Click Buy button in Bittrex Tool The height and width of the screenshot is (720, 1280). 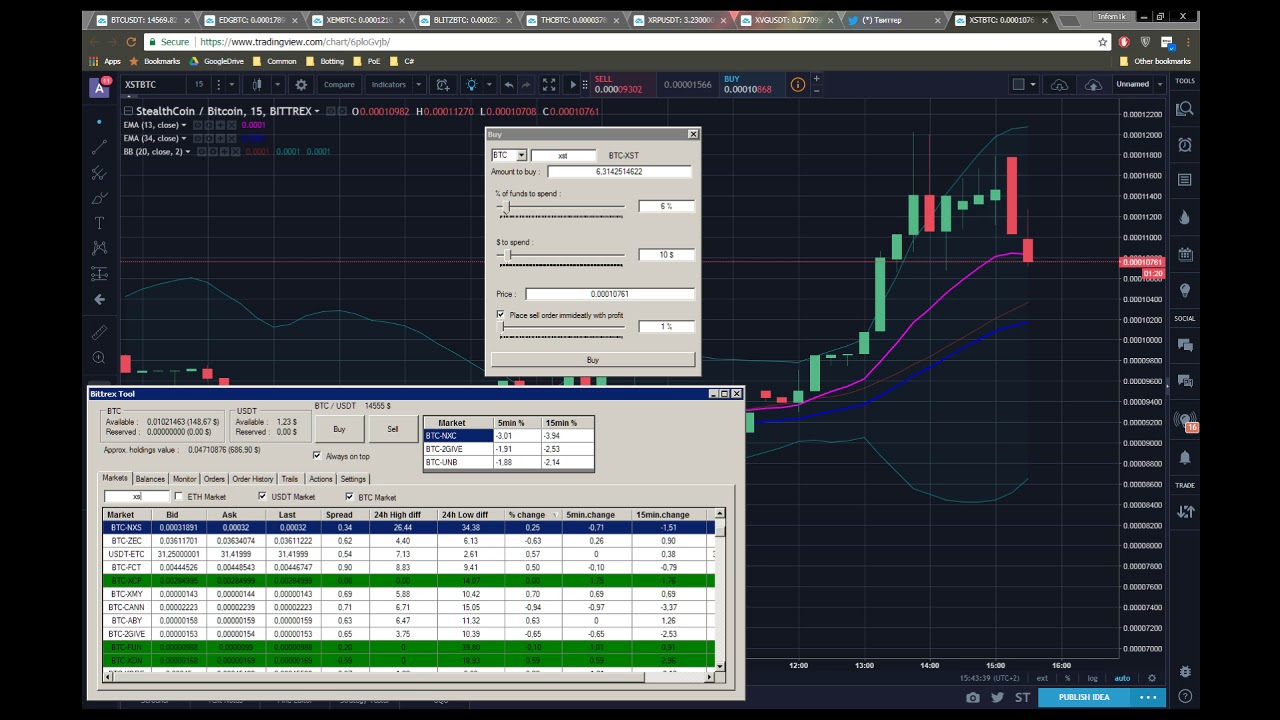[339, 429]
